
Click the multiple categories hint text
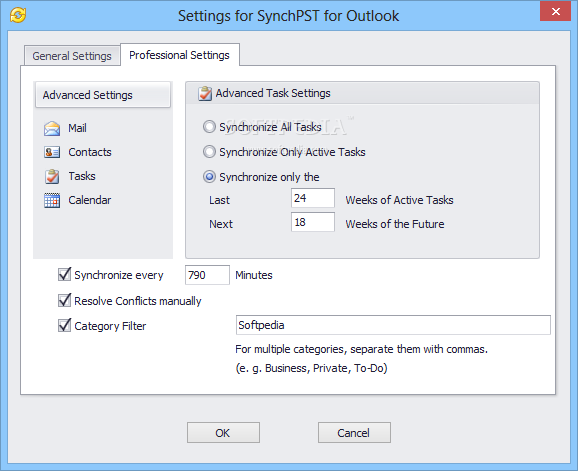[361, 349]
